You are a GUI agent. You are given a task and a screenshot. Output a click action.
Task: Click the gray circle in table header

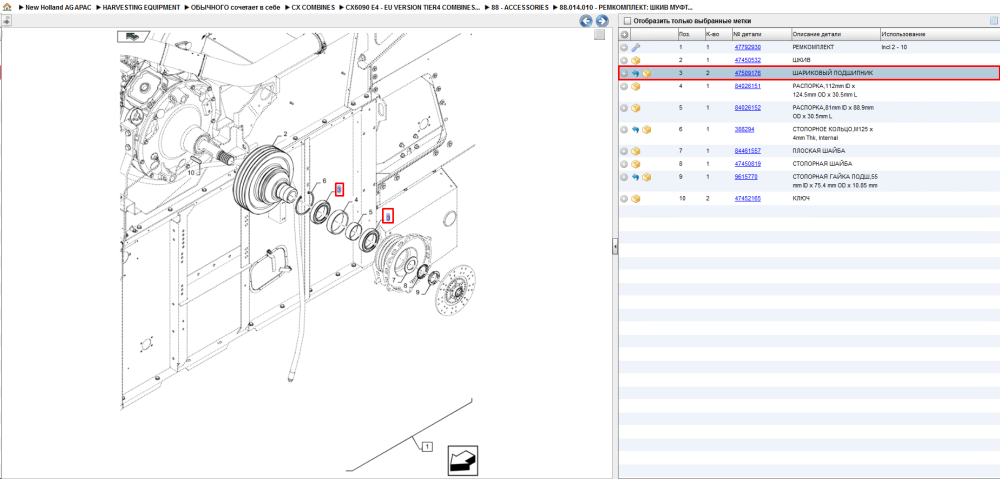(625, 34)
